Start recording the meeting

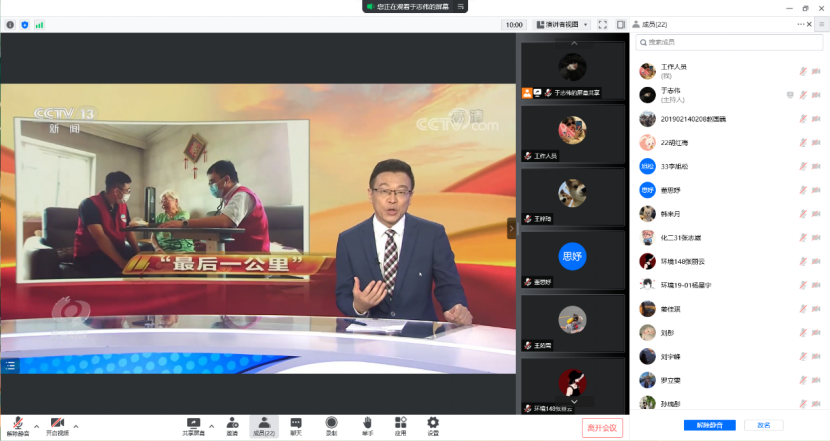pyautogui.click(x=331, y=425)
